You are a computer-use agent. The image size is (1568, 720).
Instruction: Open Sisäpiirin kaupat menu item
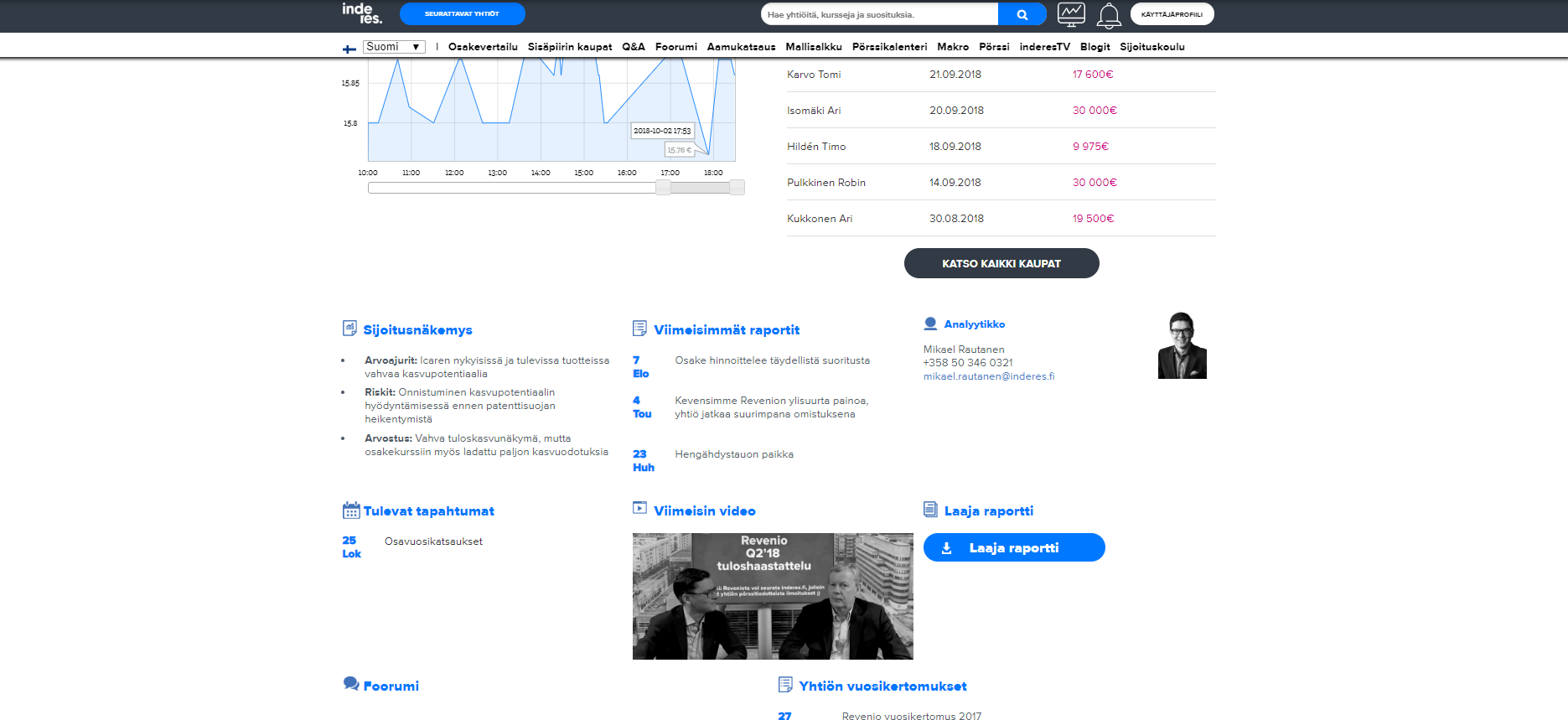click(x=570, y=47)
